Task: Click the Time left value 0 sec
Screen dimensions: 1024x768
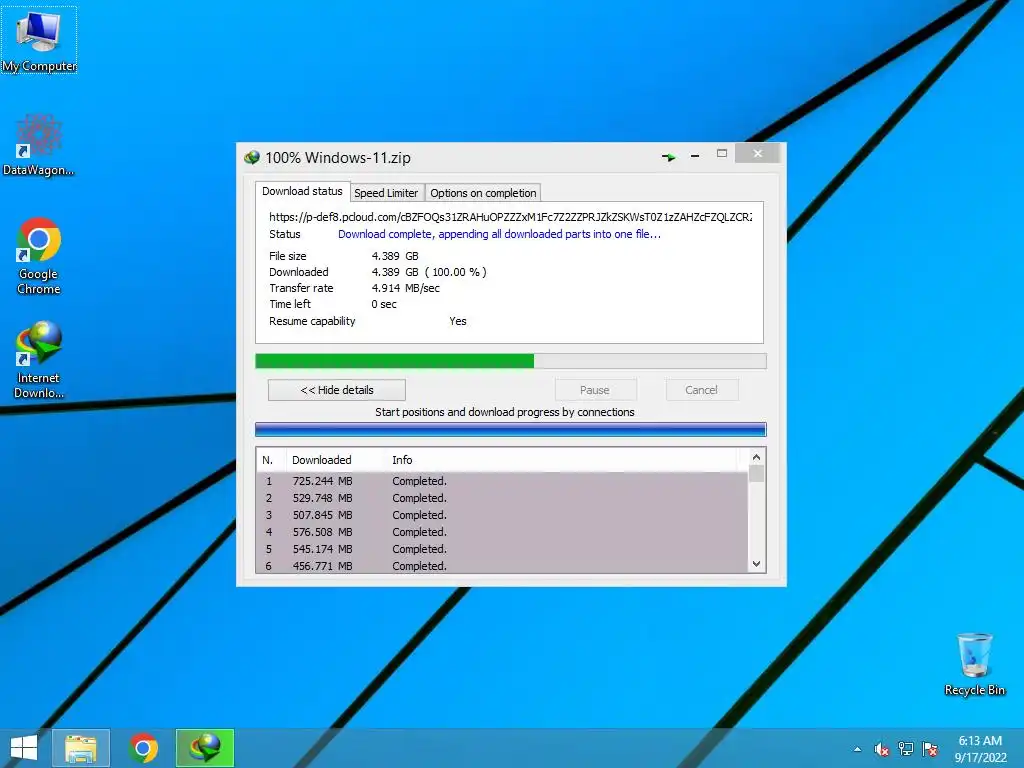Action: [x=384, y=304]
